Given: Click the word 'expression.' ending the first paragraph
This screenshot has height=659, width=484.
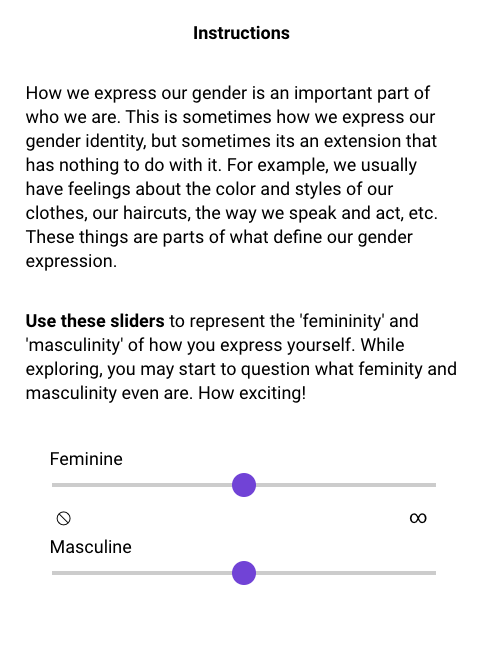Looking at the screenshot, I should coord(71,261).
